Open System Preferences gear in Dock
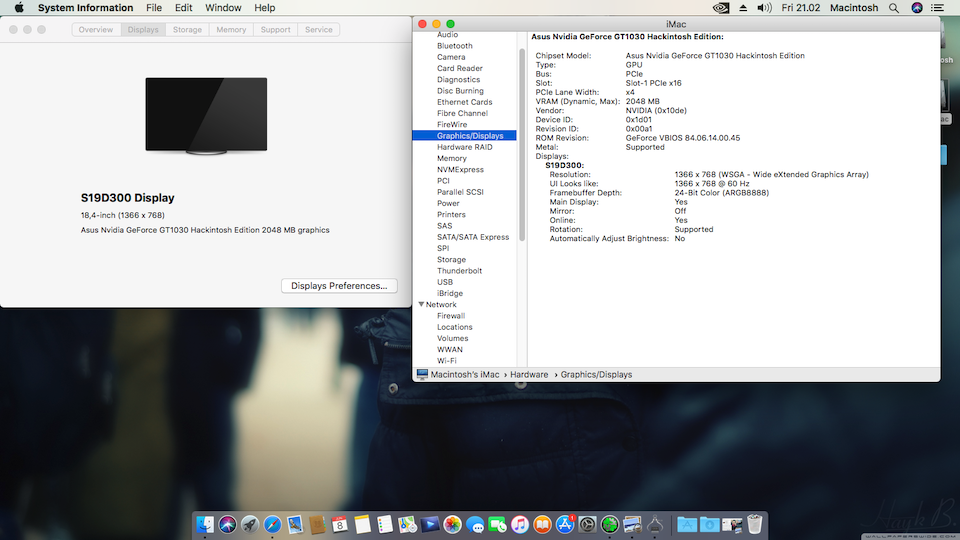Image resolution: width=960 pixels, height=540 pixels. coord(587,525)
